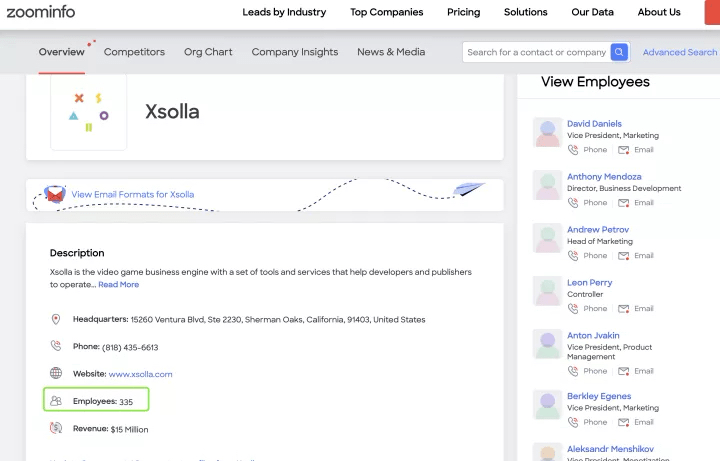This screenshot has width=720, height=461.
Task: Open the www.xsolla.com website link
Action: click(x=140, y=374)
